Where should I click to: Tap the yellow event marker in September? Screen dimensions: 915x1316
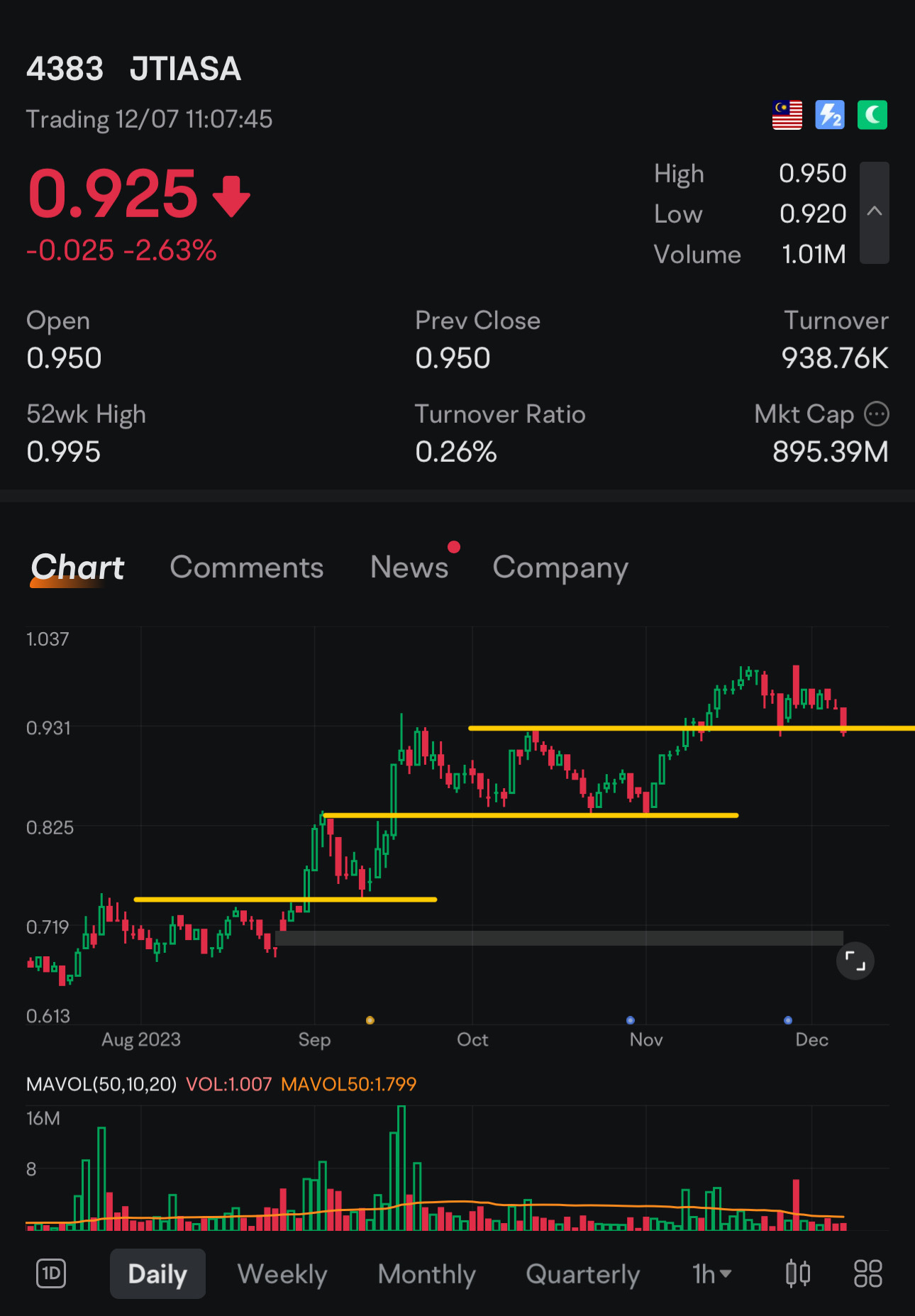click(370, 1020)
